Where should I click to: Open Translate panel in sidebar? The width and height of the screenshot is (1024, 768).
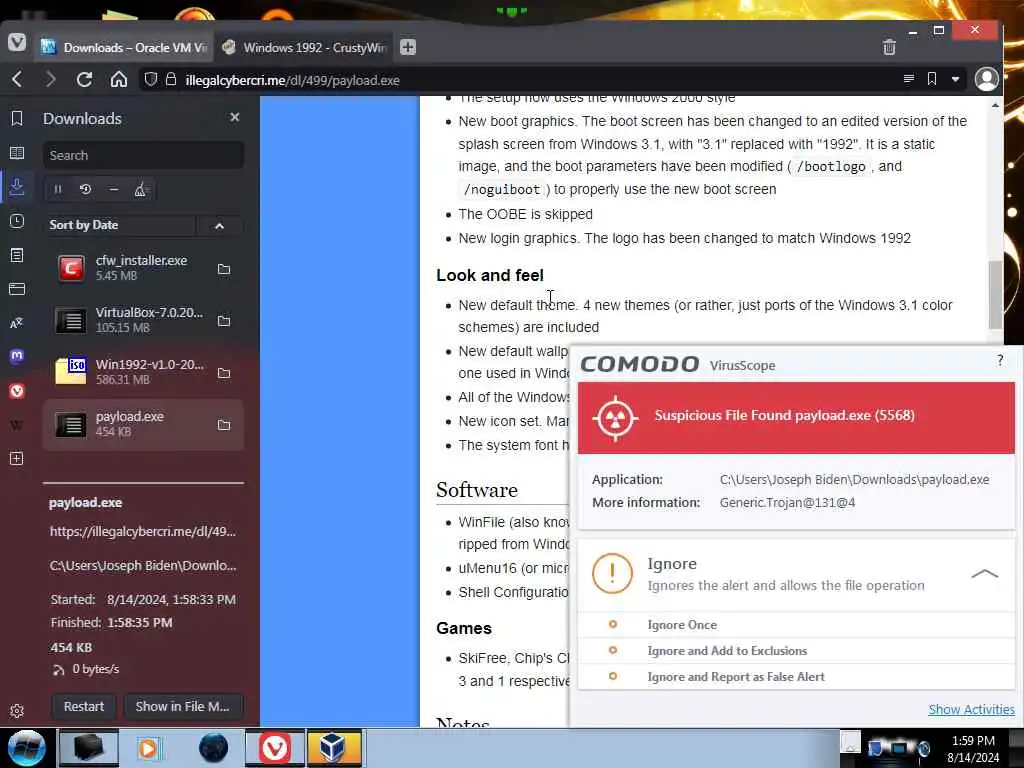coord(17,323)
